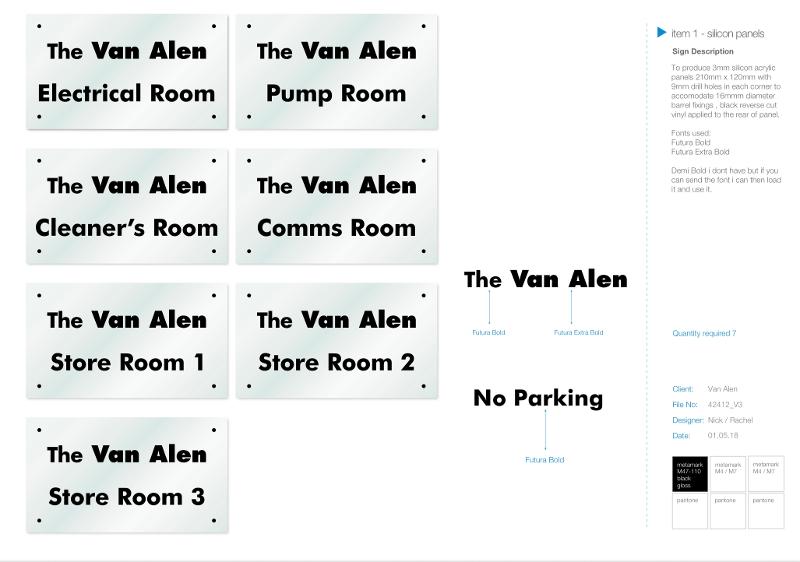The height and width of the screenshot is (562, 800).
Task: Click the Futura Extra Bold annotation label
Action: coord(579,333)
